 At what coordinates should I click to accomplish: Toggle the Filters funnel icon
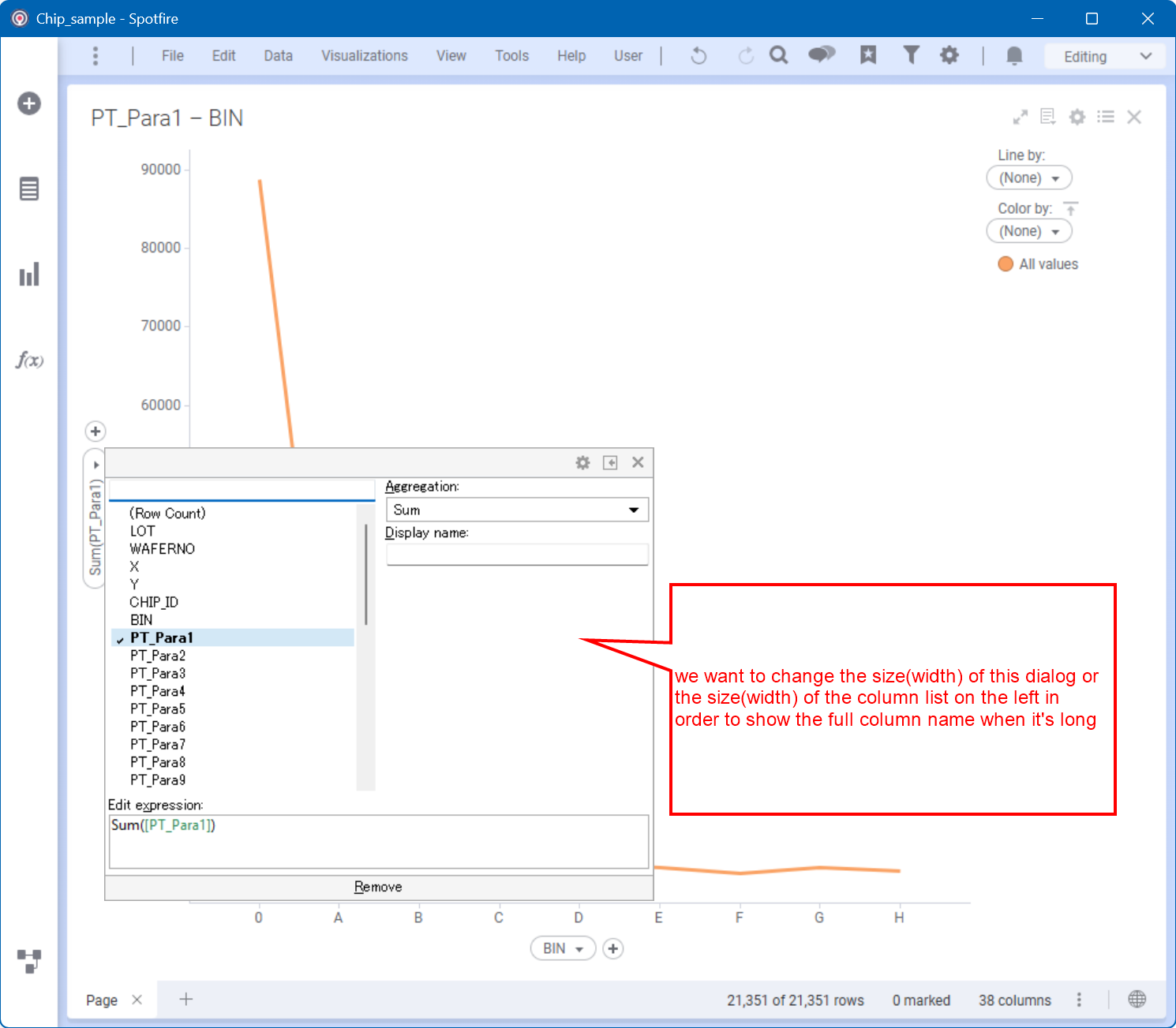[x=911, y=55]
